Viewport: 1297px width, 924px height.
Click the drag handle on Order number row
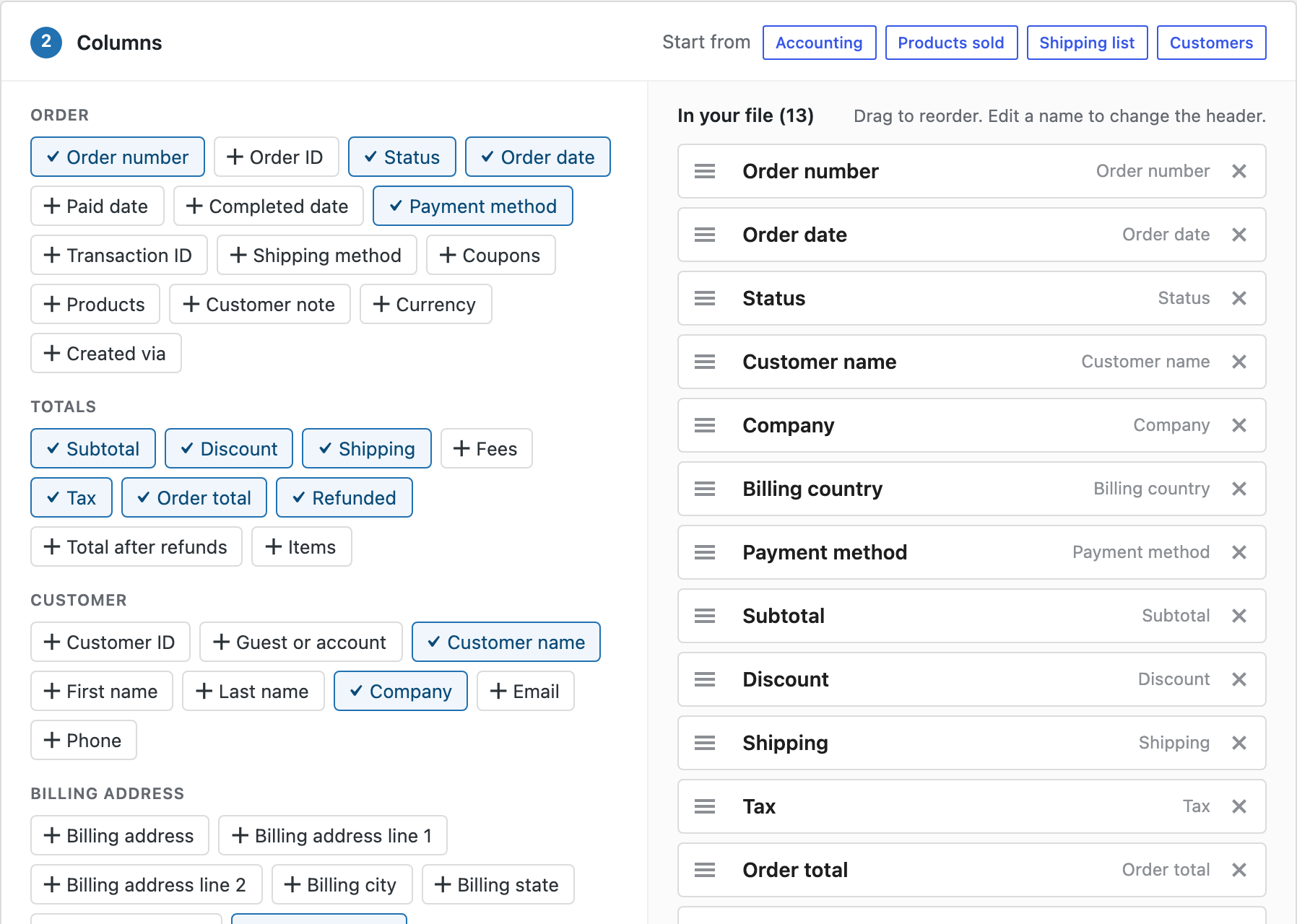pos(705,171)
